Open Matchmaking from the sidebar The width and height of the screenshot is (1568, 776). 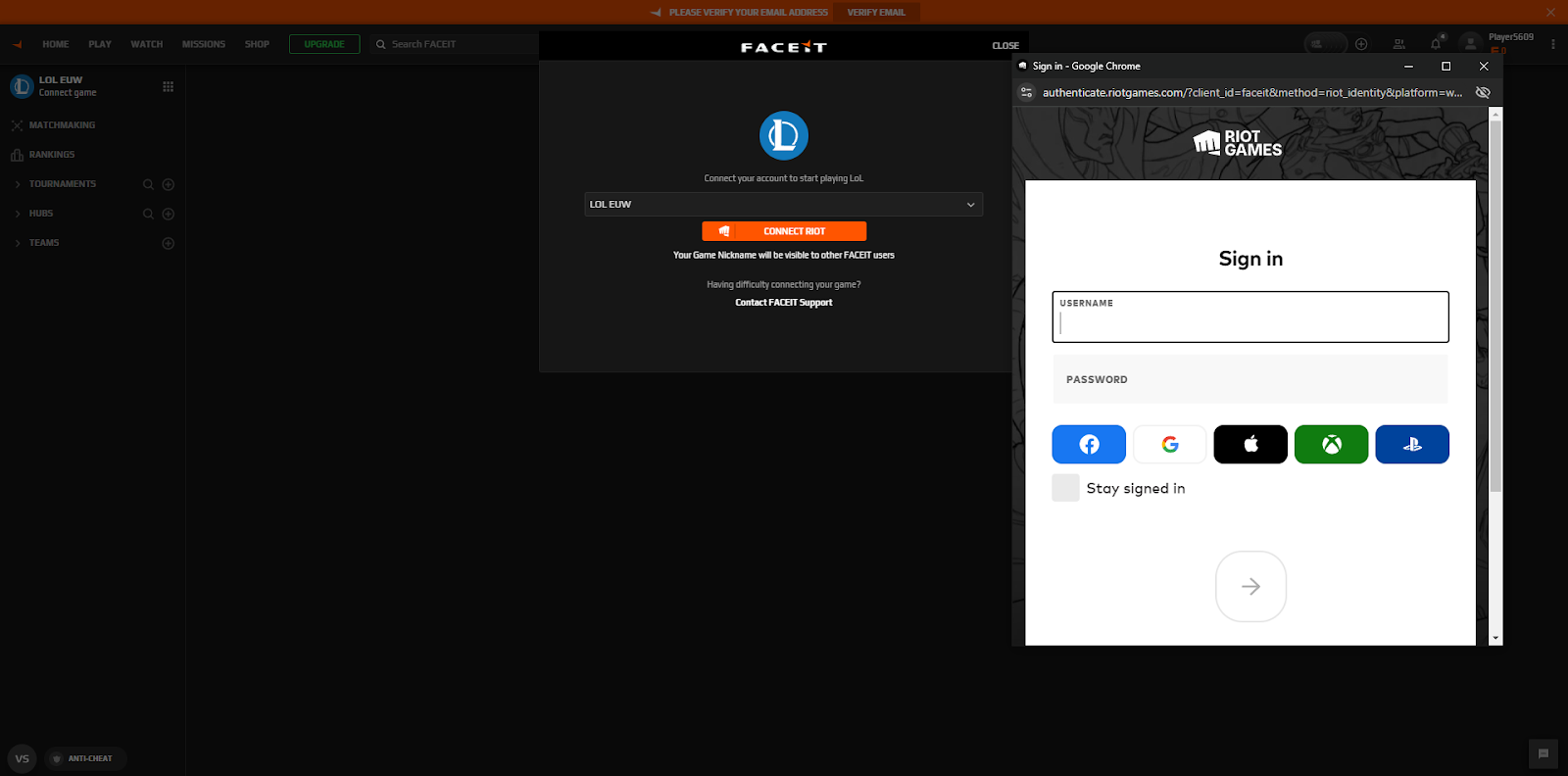pyautogui.click(x=62, y=125)
